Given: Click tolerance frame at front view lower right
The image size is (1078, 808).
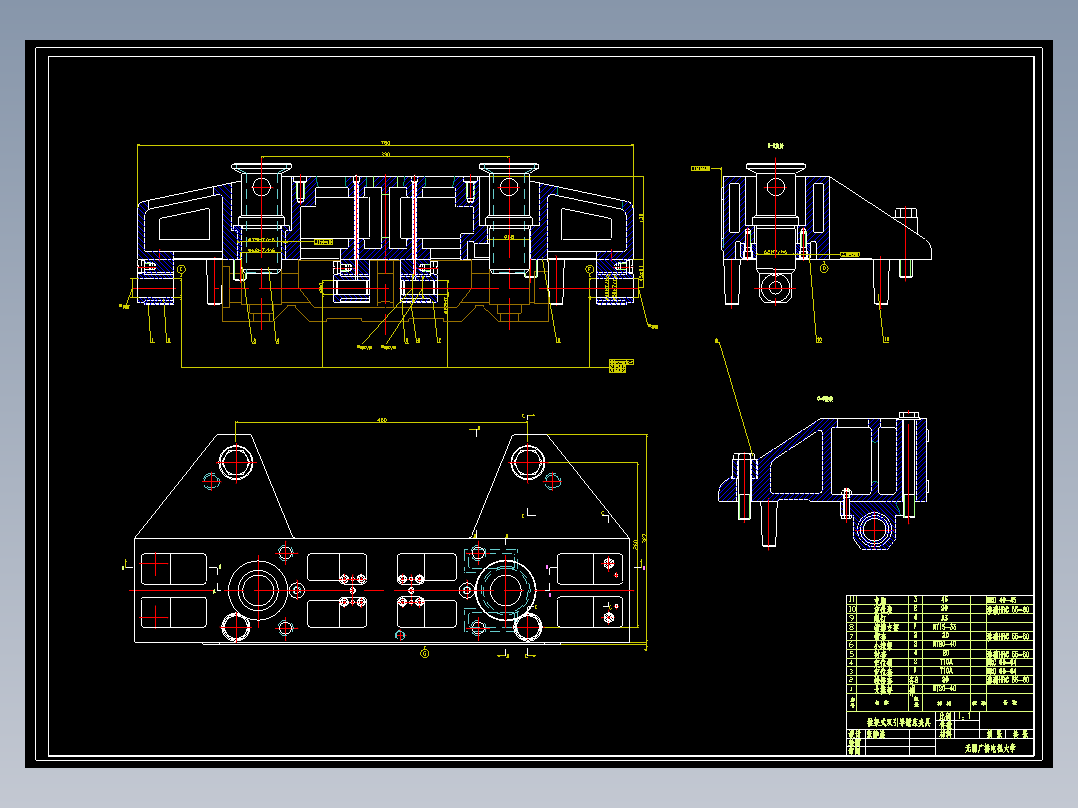Looking at the screenshot, I should pyautogui.click(x=621, y=365).
